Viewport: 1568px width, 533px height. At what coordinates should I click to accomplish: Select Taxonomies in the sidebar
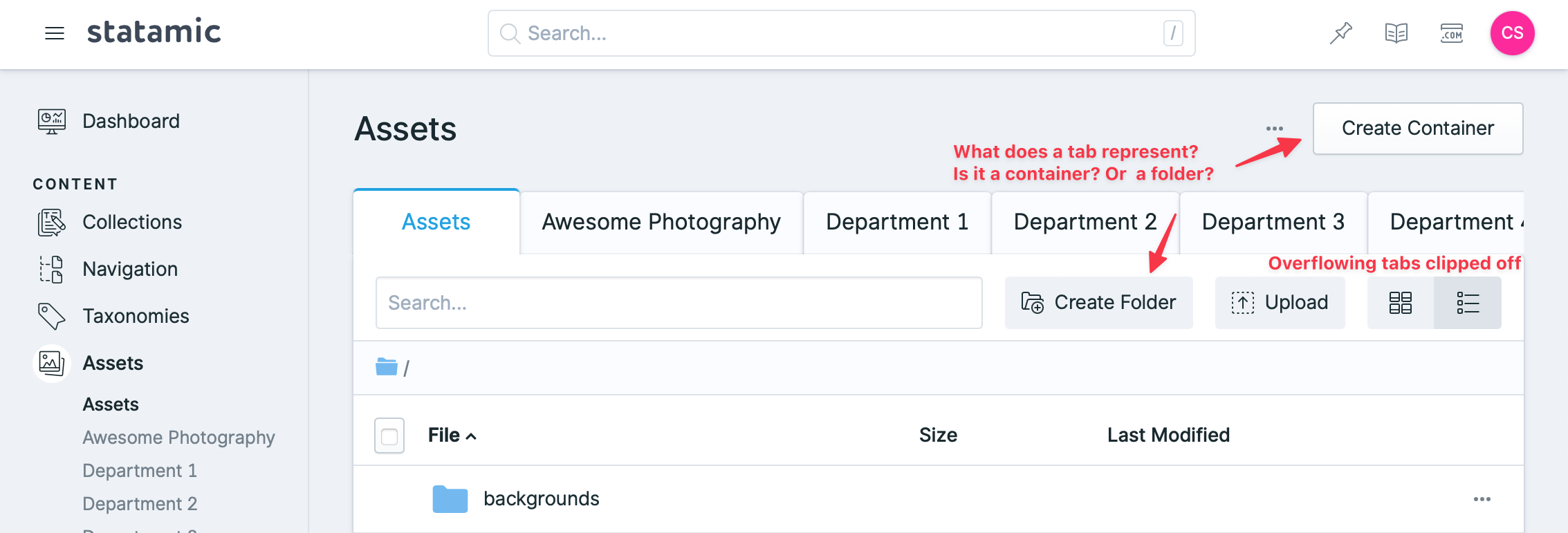[136, 316]
